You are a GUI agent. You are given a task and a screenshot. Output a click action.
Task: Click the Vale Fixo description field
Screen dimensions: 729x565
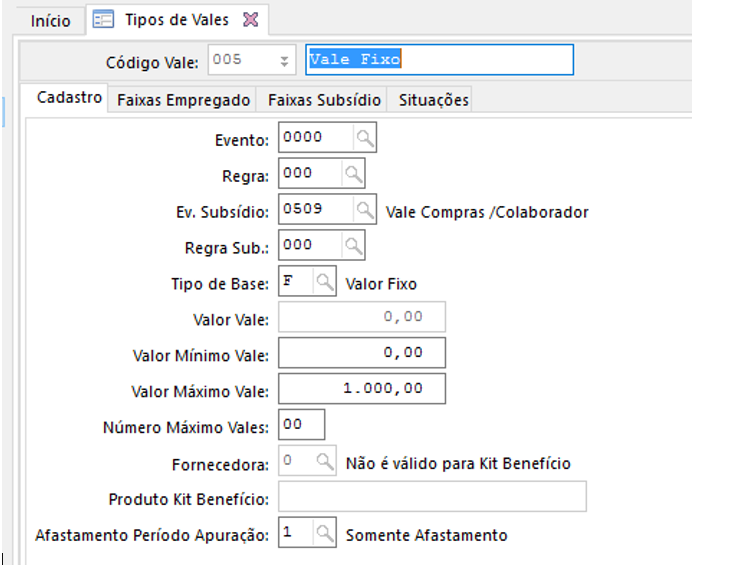[440, 60]
